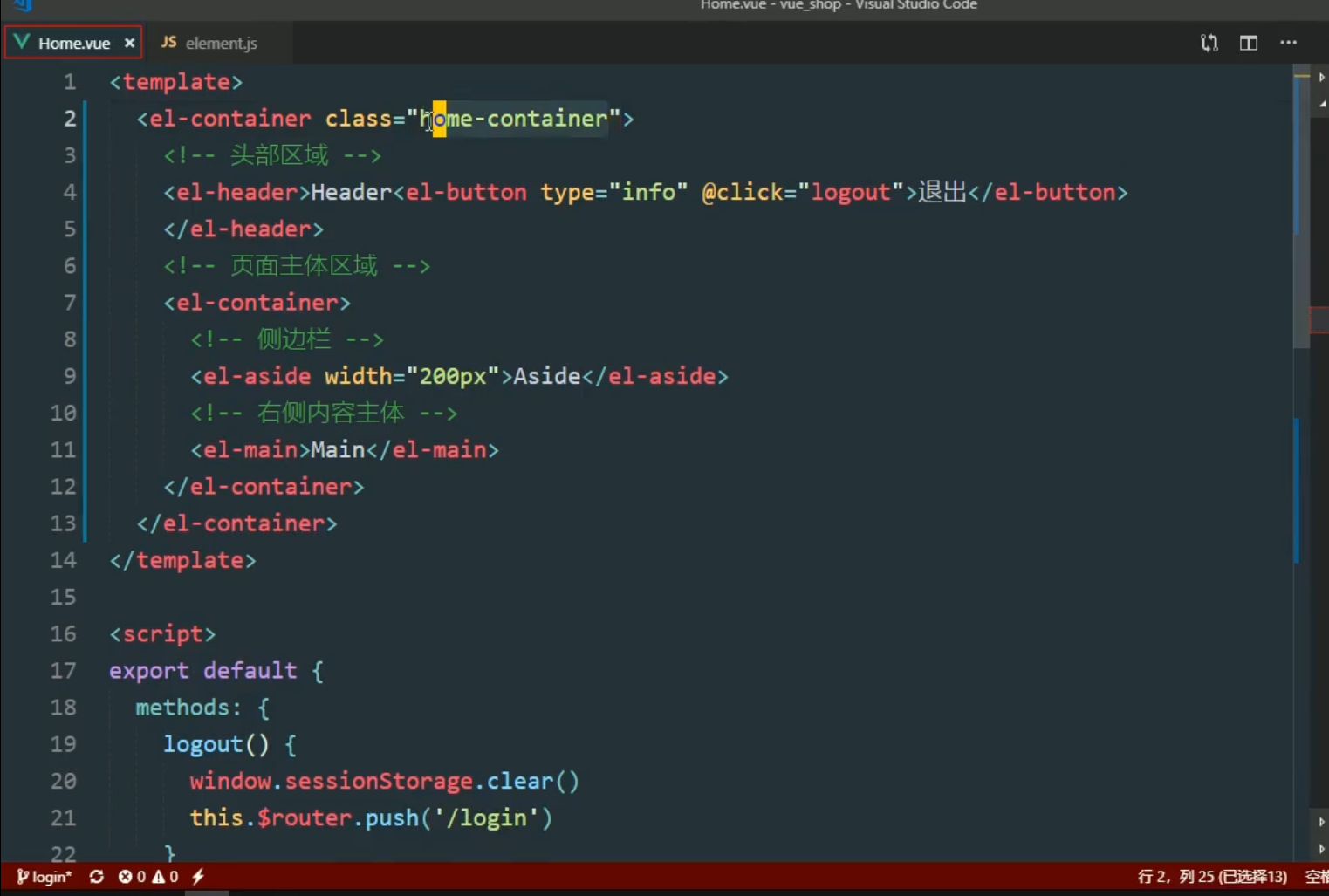Image resolution: width=1329 pixels, height=896 pixels.
Task: Click the home-container class value
Action: (x=513, y=119)
